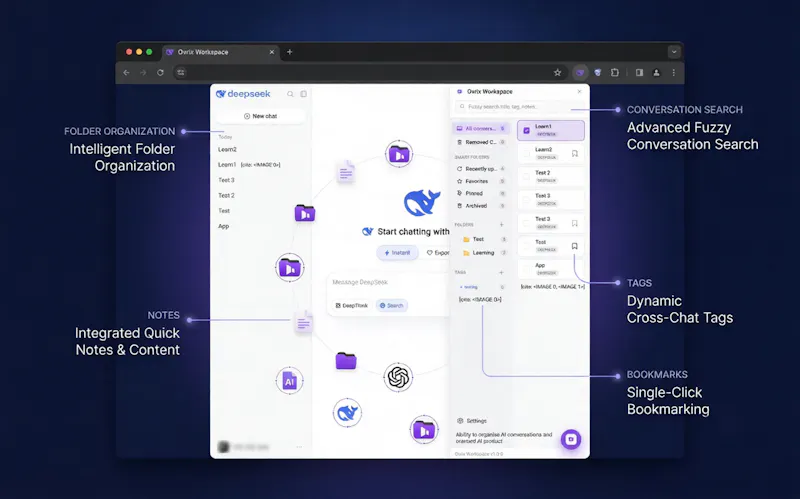Image resolution: width=800 pixels, height=499 pixels.
Task: Click the round purple floating Owlx button
Action: point(570,439)
